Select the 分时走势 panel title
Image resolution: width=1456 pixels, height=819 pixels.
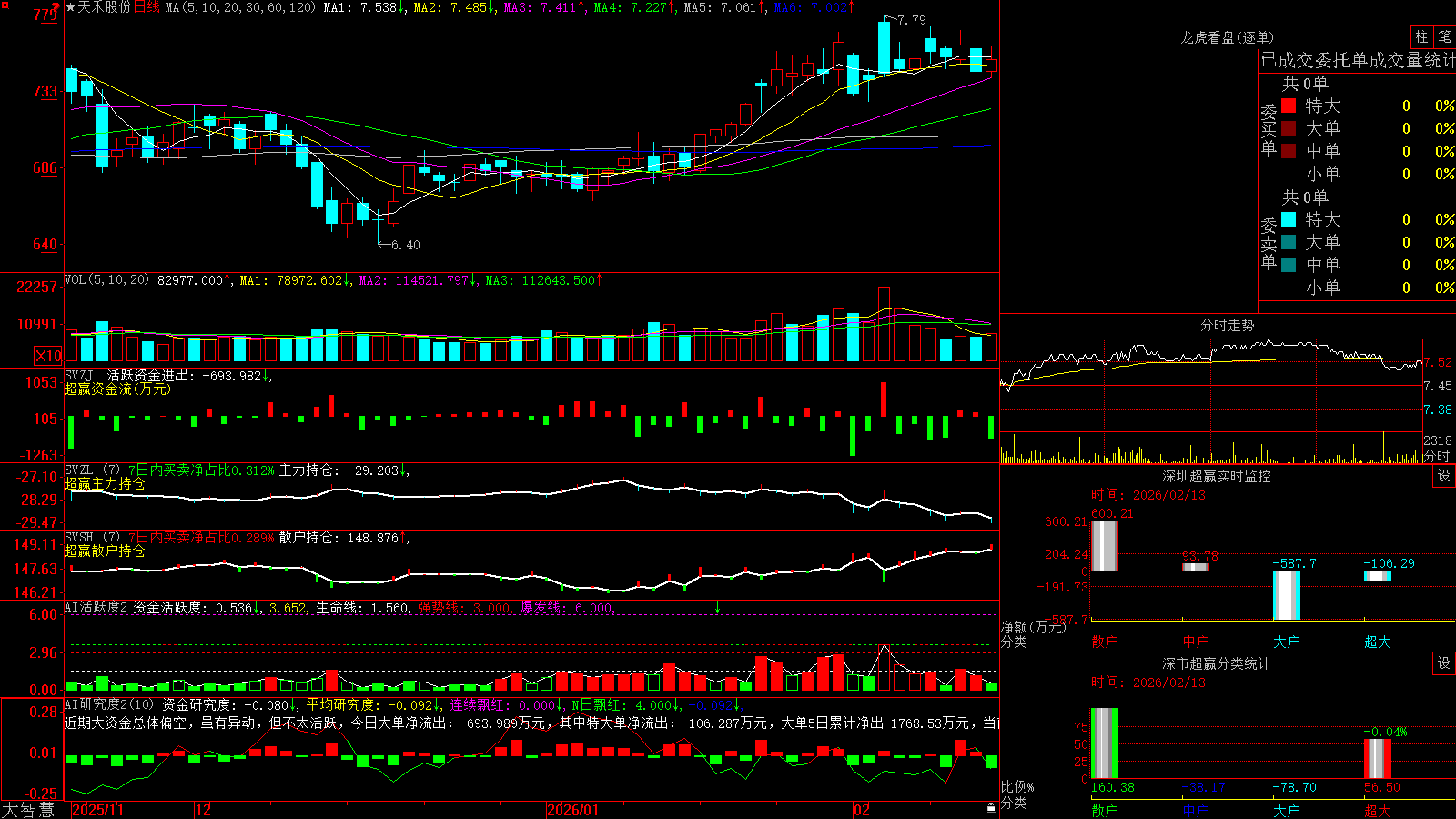click(1228, 325)
